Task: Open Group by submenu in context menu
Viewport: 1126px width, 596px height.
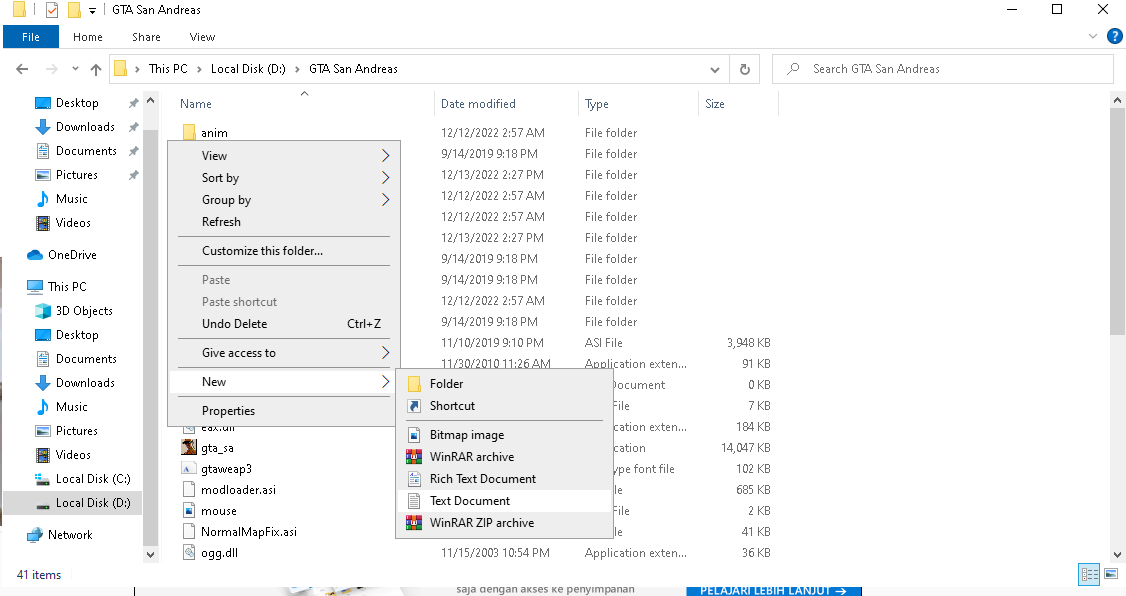Action: click(284, 200)
